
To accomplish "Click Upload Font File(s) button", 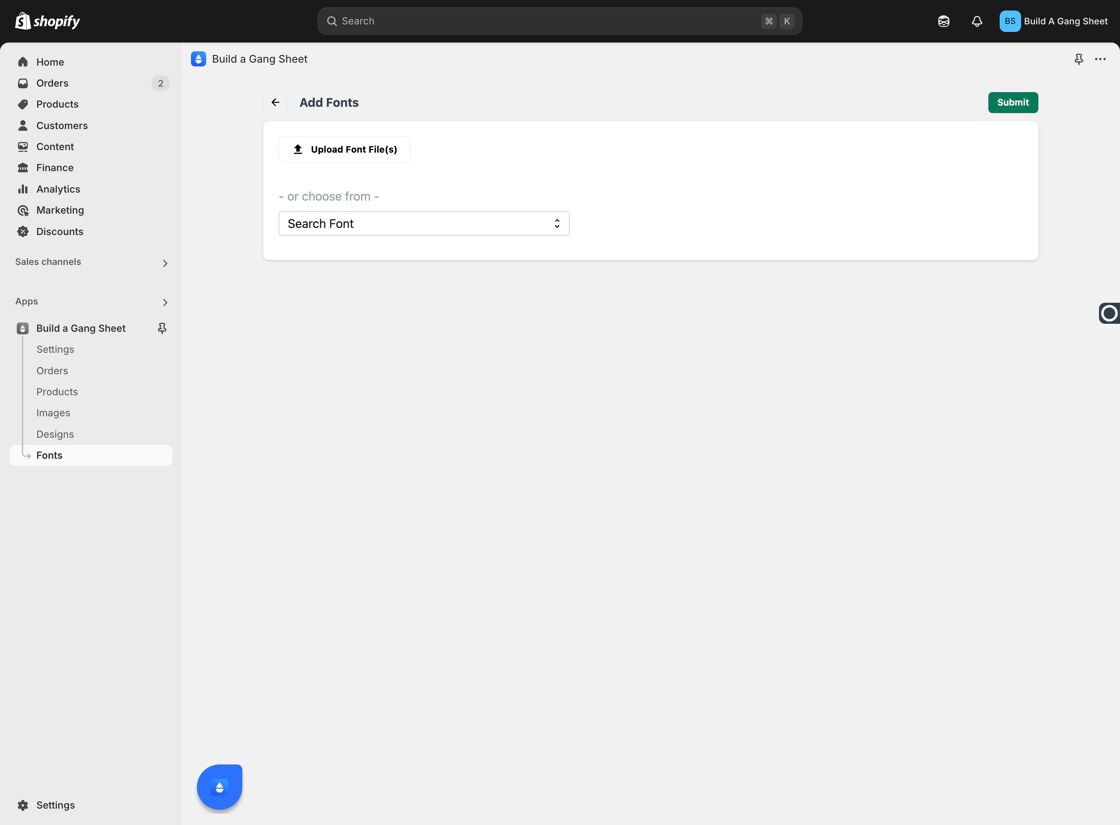I will [x=344, y=149].
